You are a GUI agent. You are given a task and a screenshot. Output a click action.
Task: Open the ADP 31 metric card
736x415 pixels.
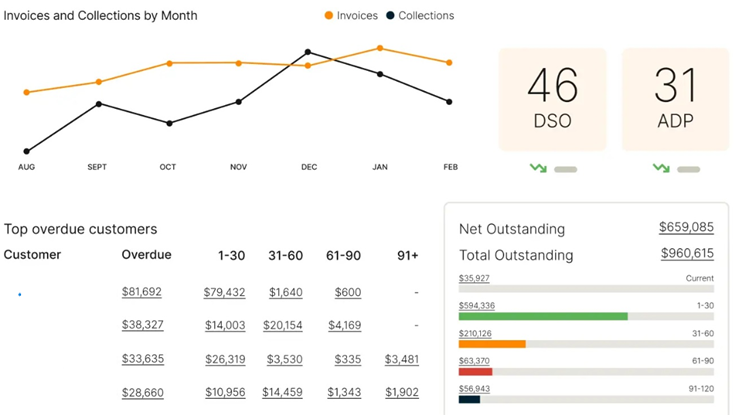675,100
